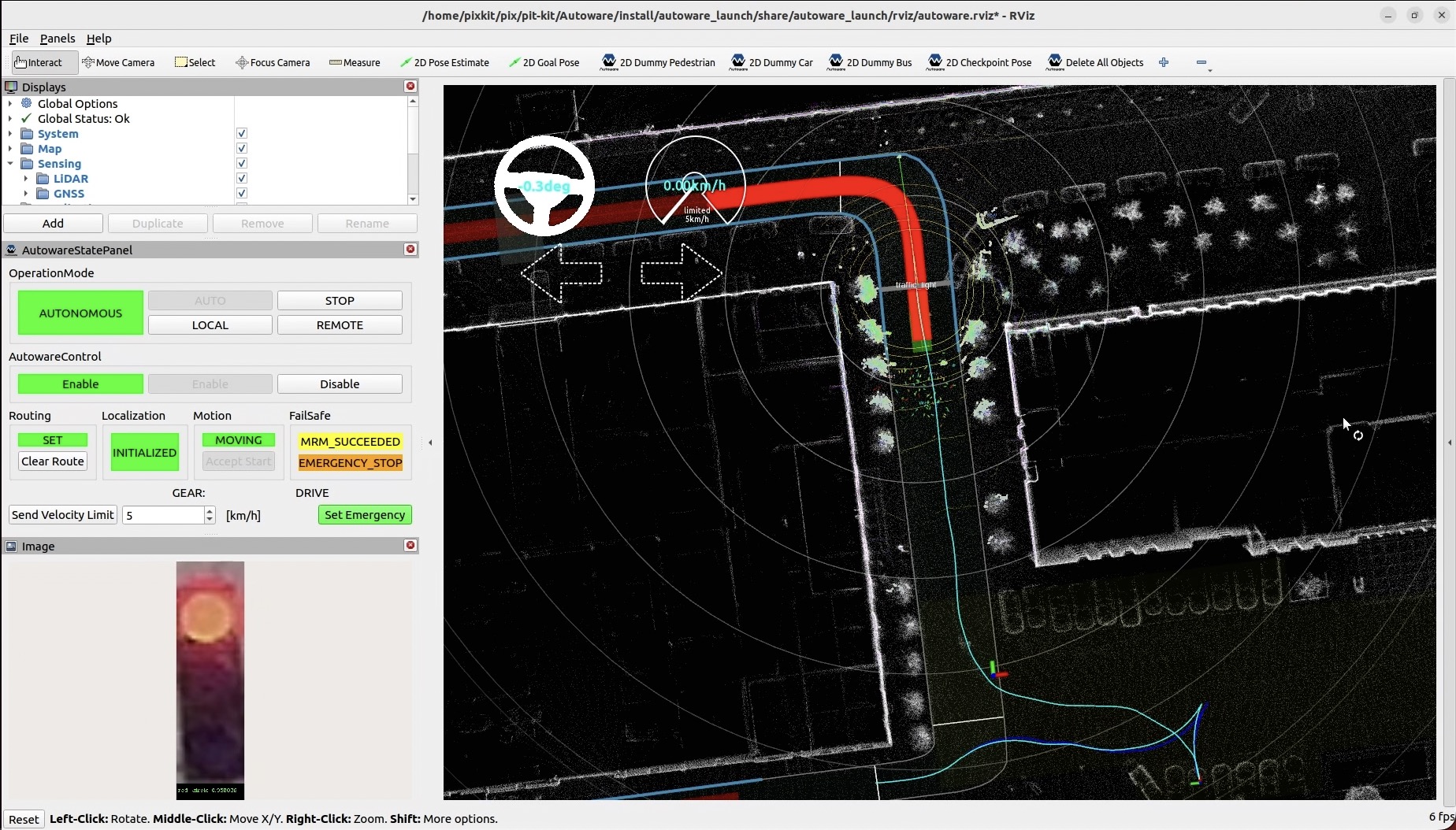This screenshot has height=830, width=1456.
Task: Click the Image panel title icon
Action: click(x=11, y=546)
